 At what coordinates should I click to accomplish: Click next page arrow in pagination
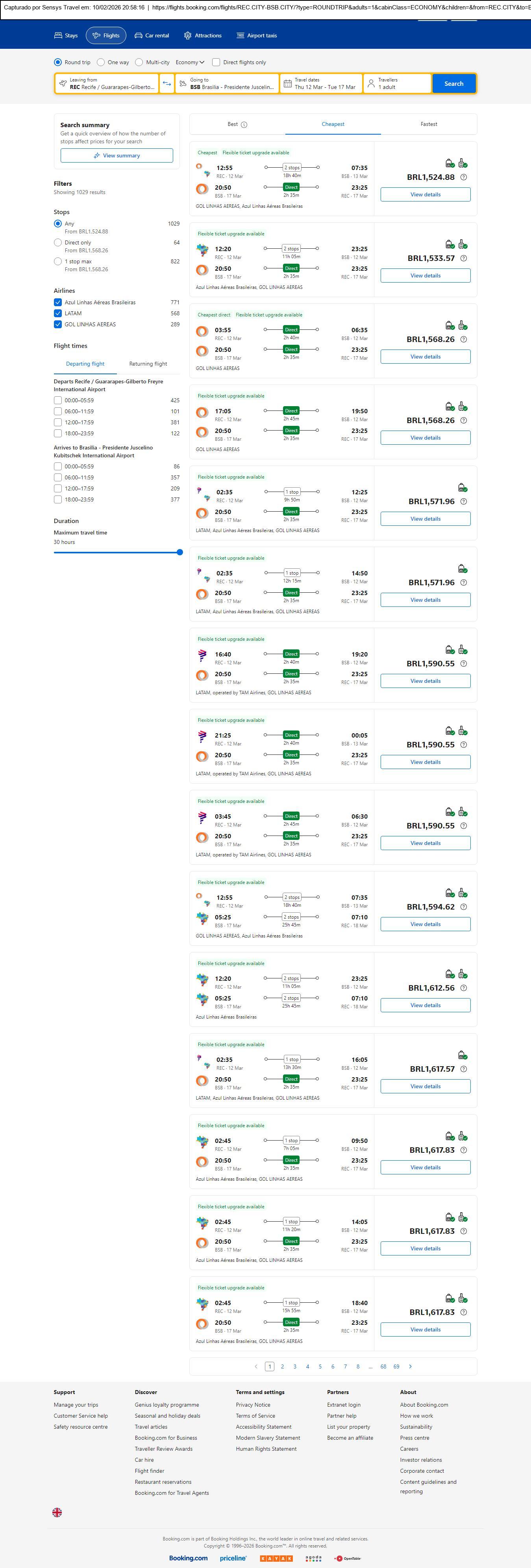411,1366
